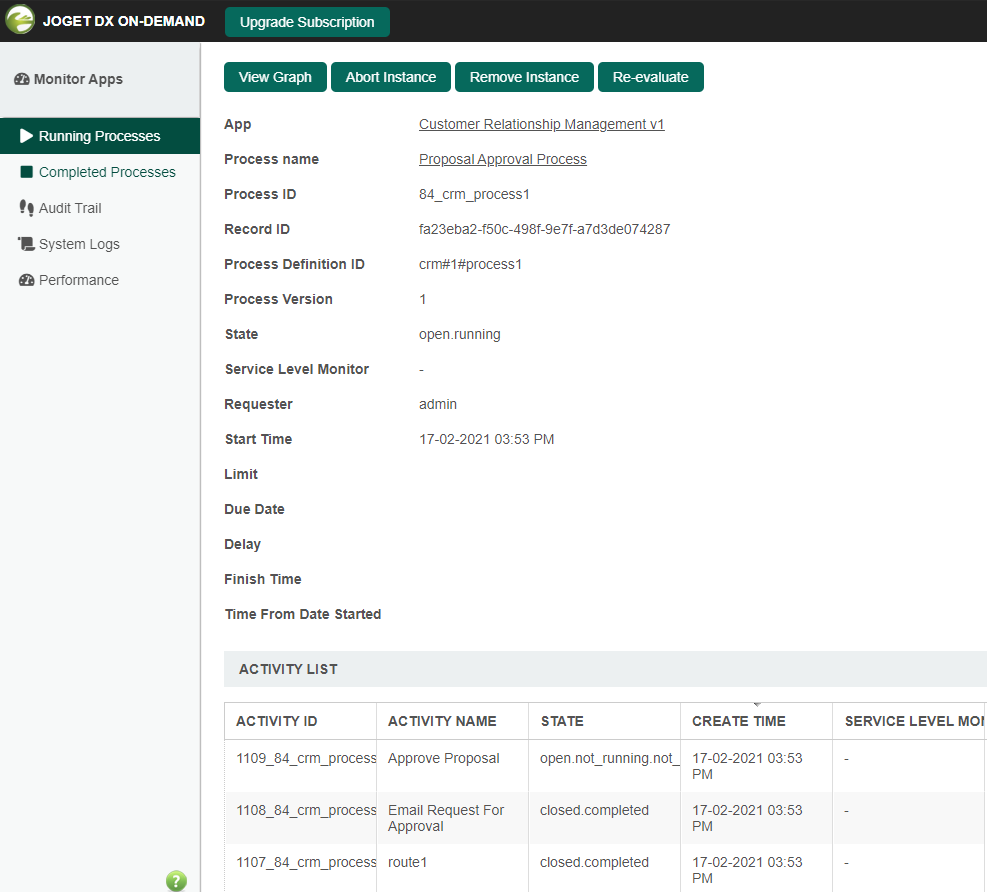987x892 pixels.
Task: Go to Completed Processes menu item
Action: click(107, 172)
